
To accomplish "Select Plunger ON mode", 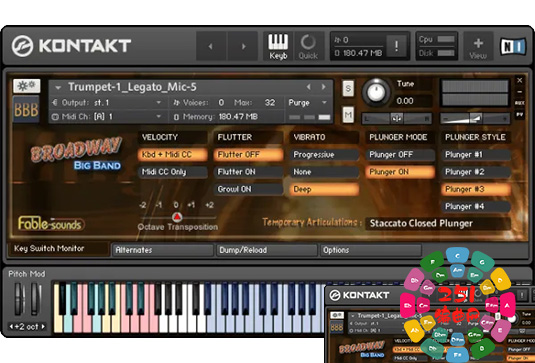I will click(400, 172).
